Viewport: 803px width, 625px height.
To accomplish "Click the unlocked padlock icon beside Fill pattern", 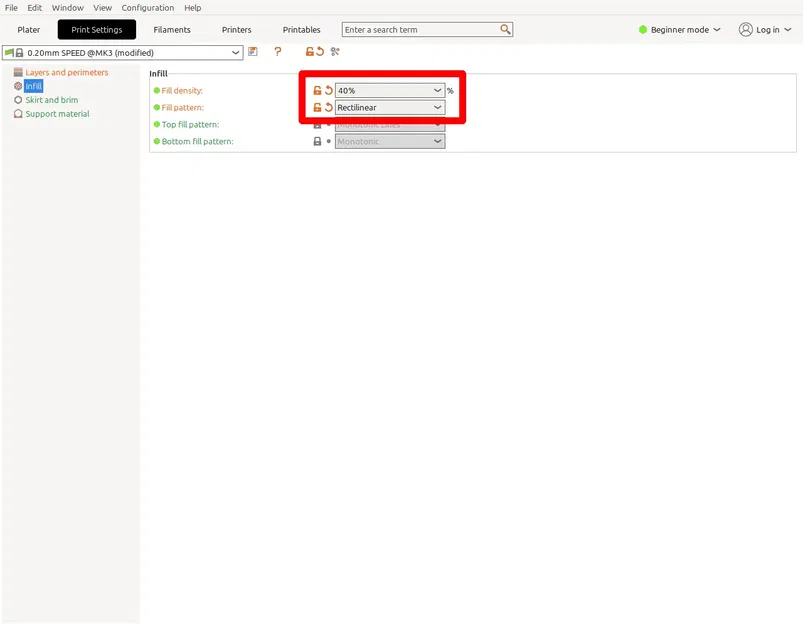I will point(318,107).
